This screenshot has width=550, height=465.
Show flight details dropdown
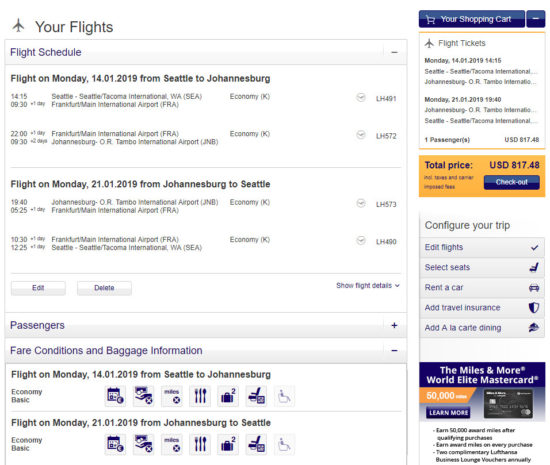click(x=368, y=285)
